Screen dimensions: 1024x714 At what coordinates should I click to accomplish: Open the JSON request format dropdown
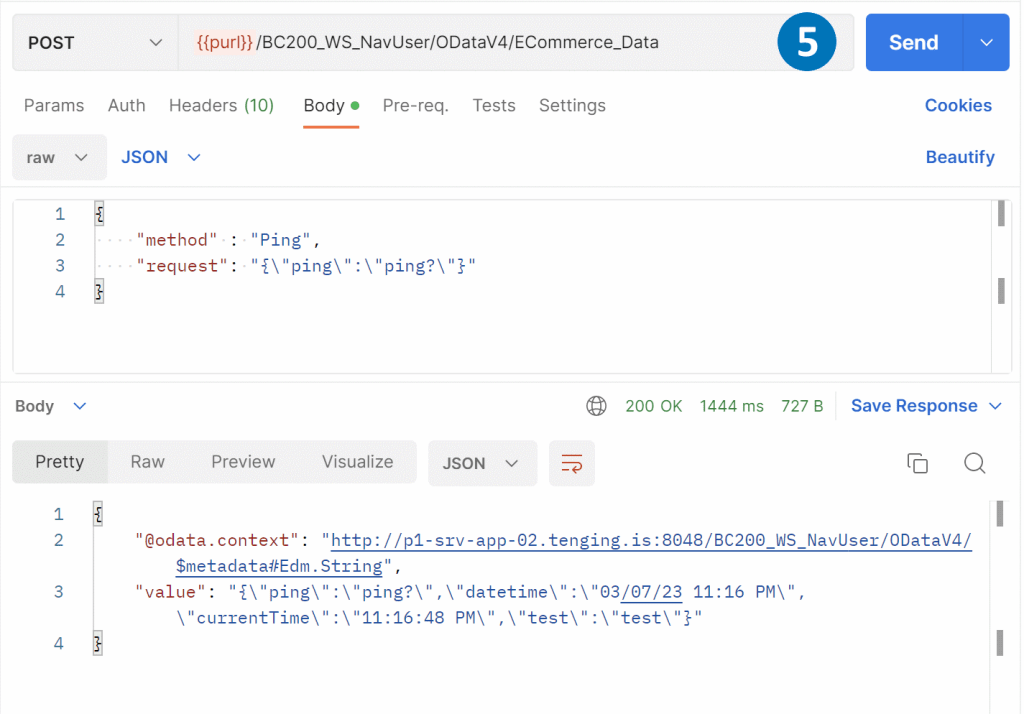[161, 158]
